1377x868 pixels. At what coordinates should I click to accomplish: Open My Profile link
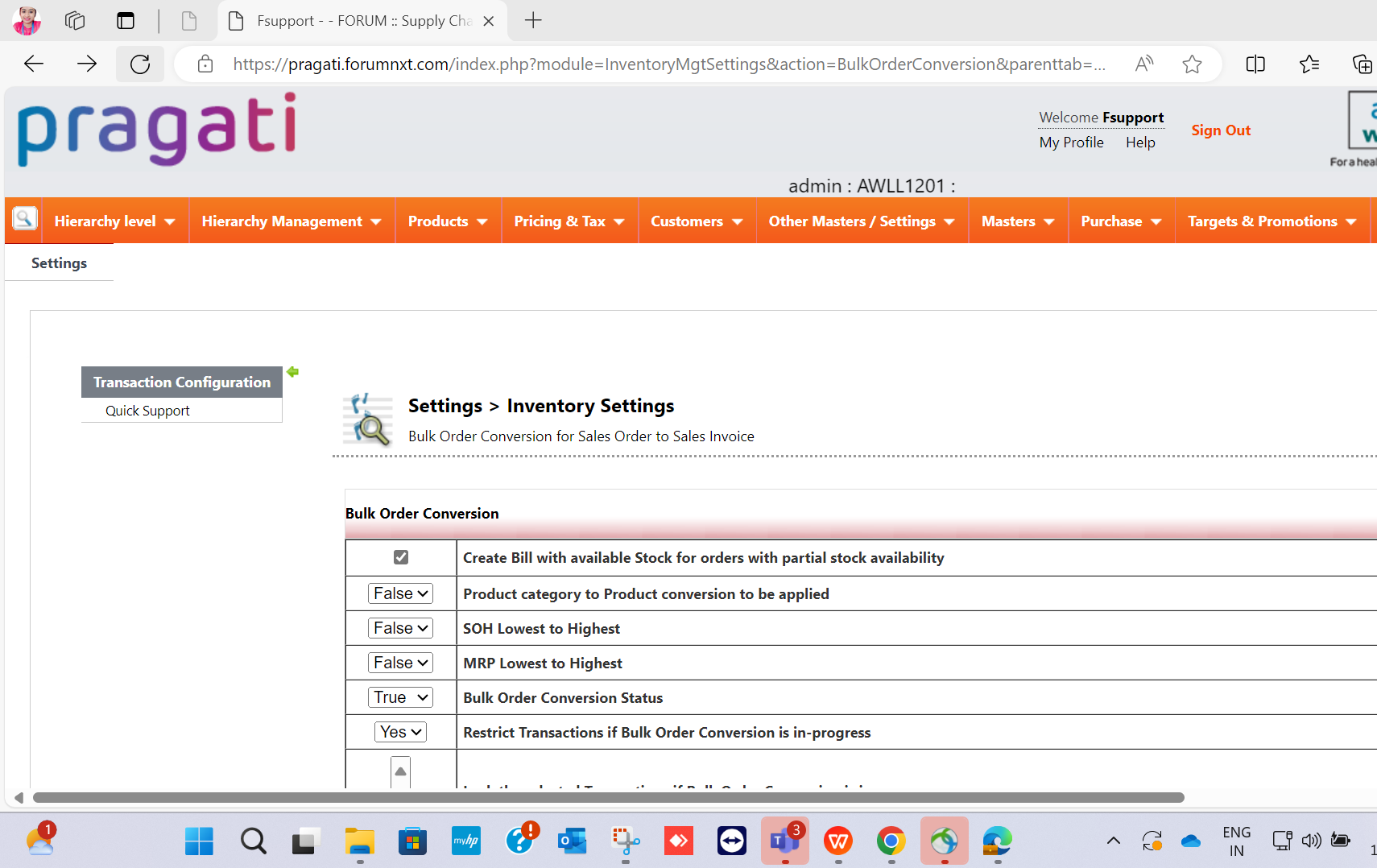point(1071,143)
